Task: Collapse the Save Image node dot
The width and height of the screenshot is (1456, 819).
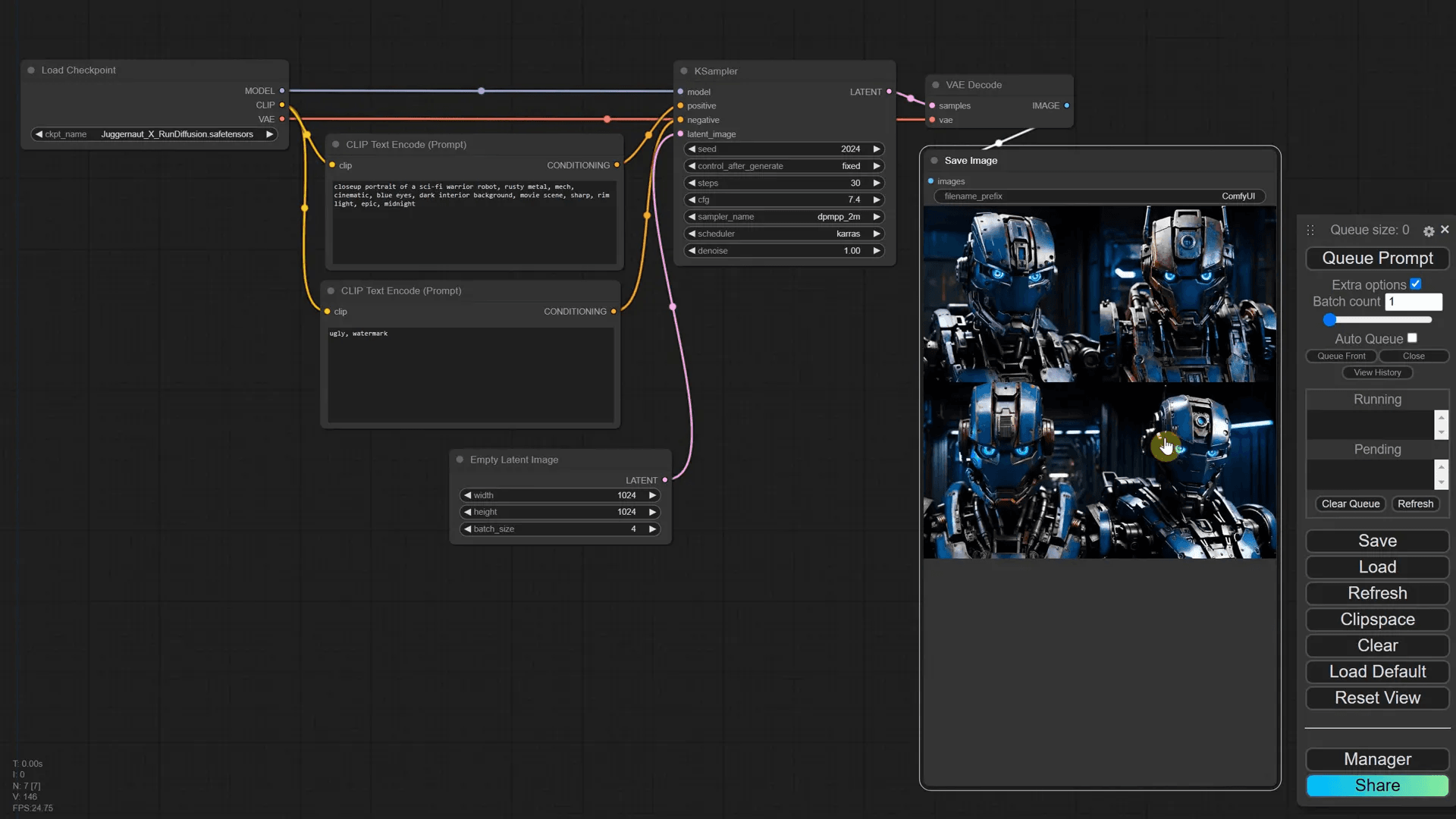Action: 934,161
